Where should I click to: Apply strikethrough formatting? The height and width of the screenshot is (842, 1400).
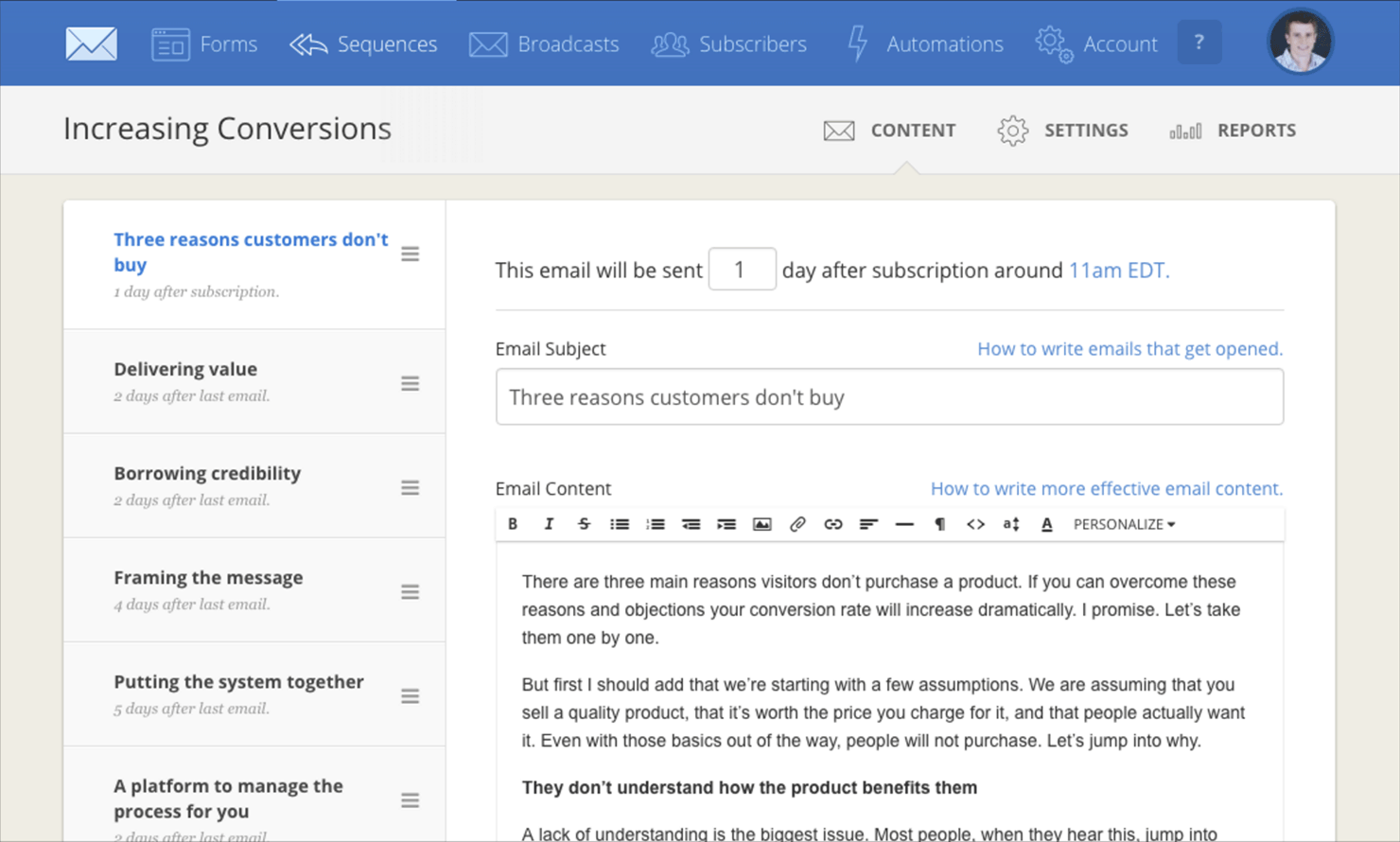pos(584,524)
